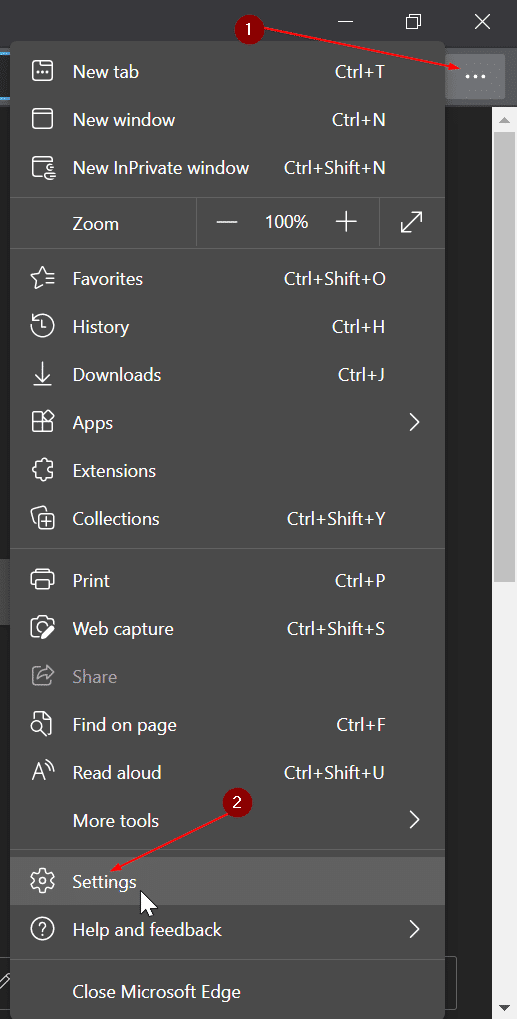This screenshot has height=1019, width=517.
Task: Enter full screen with the diagonal arrows icon
Action: pyautogui.click(x=412, y=223)
